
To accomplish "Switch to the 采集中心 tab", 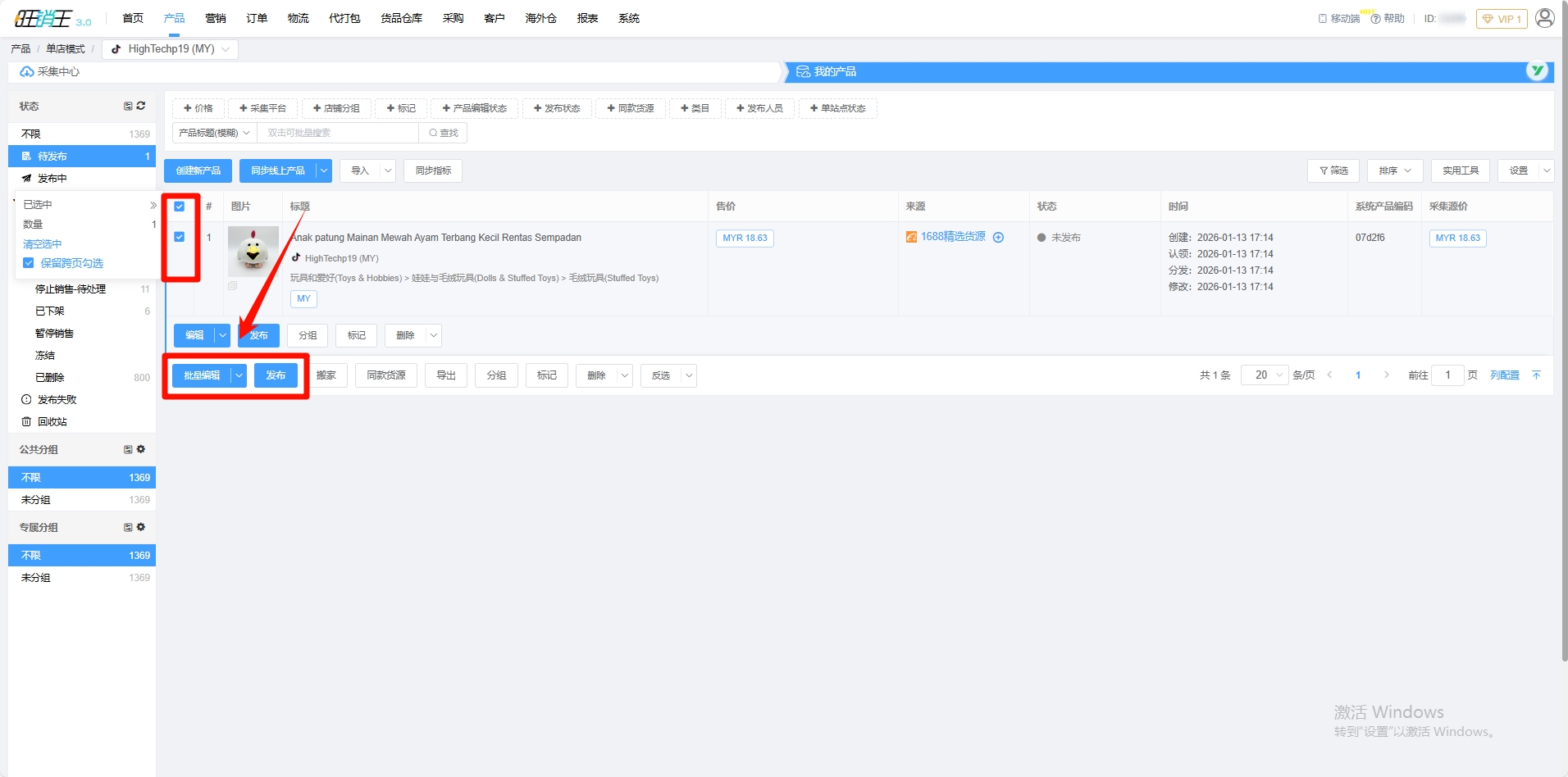I will pyautogui.click(x=57, y=72).
